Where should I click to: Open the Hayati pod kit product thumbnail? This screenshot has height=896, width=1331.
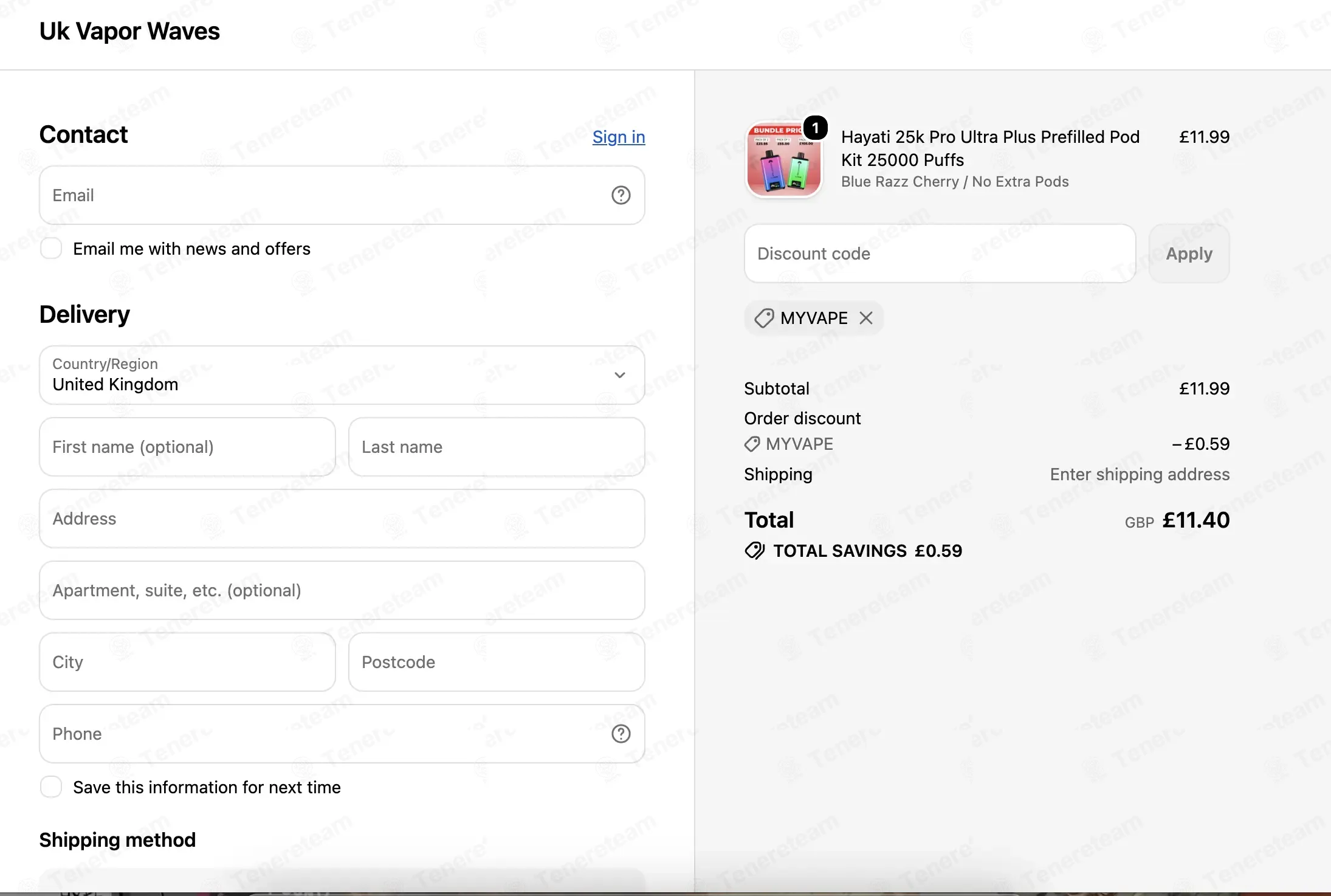pos(784,159)
